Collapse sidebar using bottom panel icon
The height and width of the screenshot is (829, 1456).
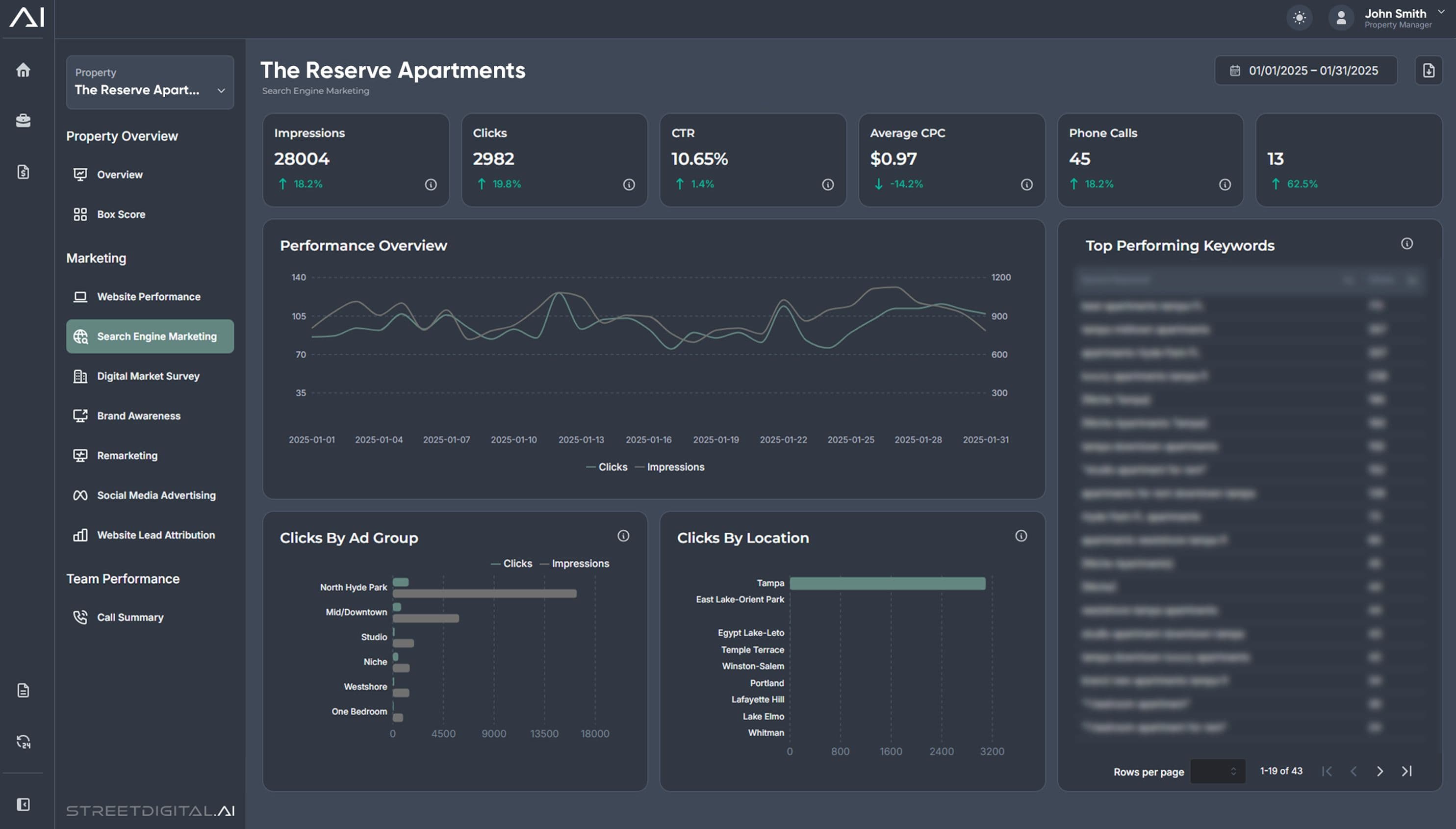pos(23,804)
